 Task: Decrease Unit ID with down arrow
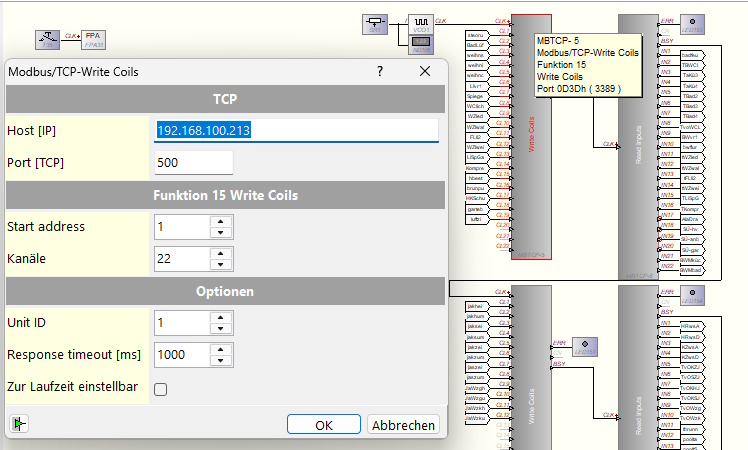(x=220, y=328)
